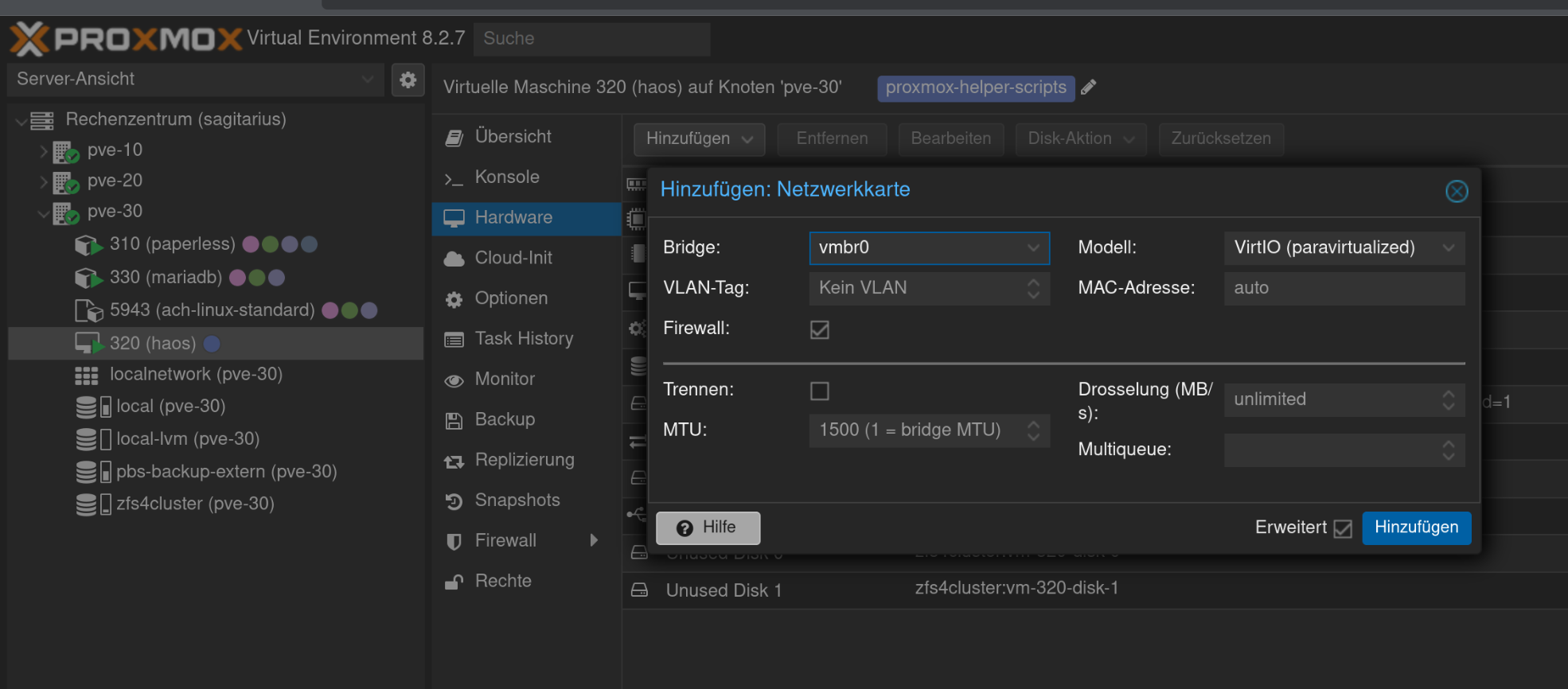Screen dimensions: 1568x689
Task: Click the Monitor eye icon
Action: (x=454, y=380)
